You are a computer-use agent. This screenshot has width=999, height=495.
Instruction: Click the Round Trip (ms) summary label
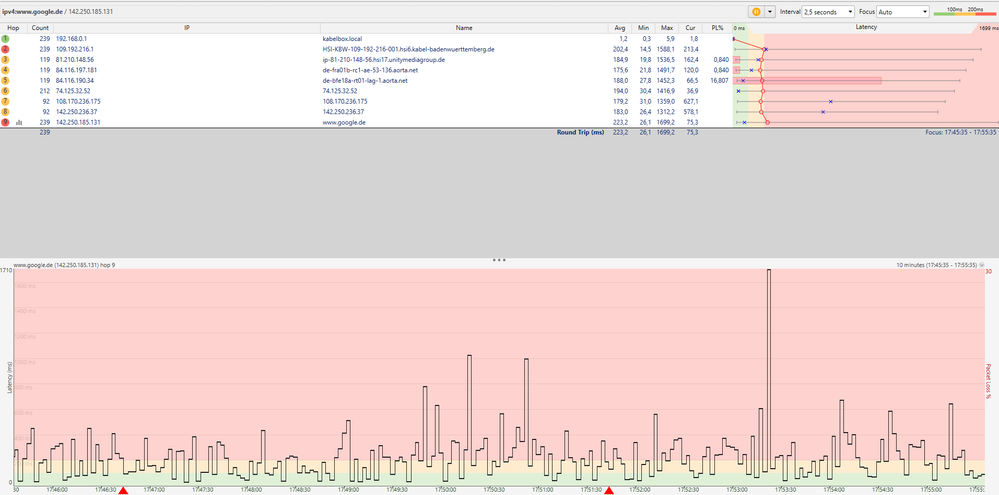(580, 133)
